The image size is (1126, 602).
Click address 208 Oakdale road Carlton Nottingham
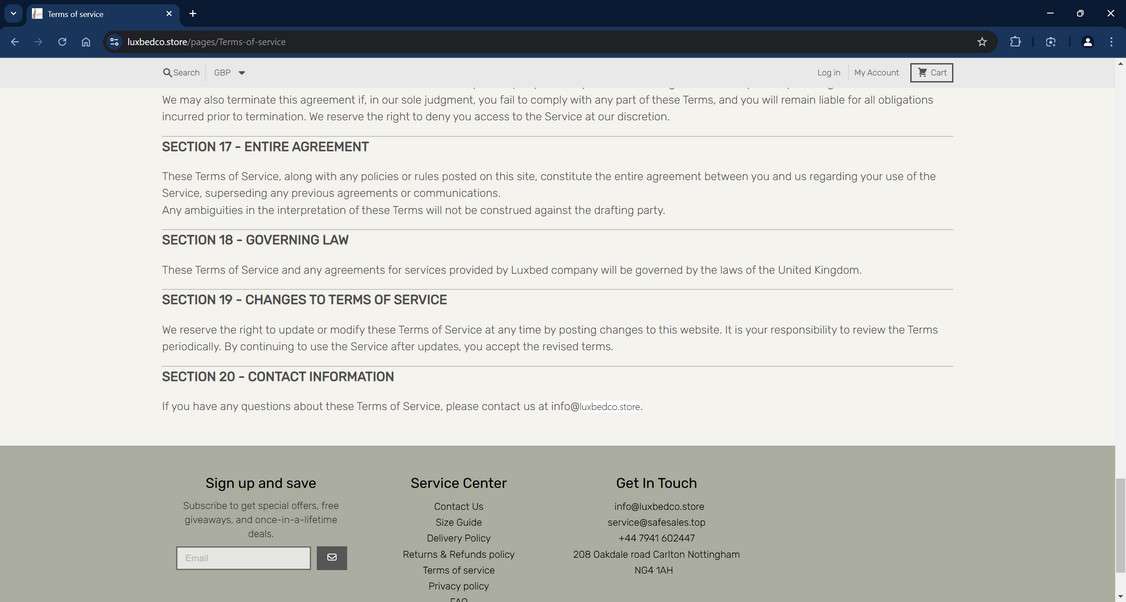(656, 555)
